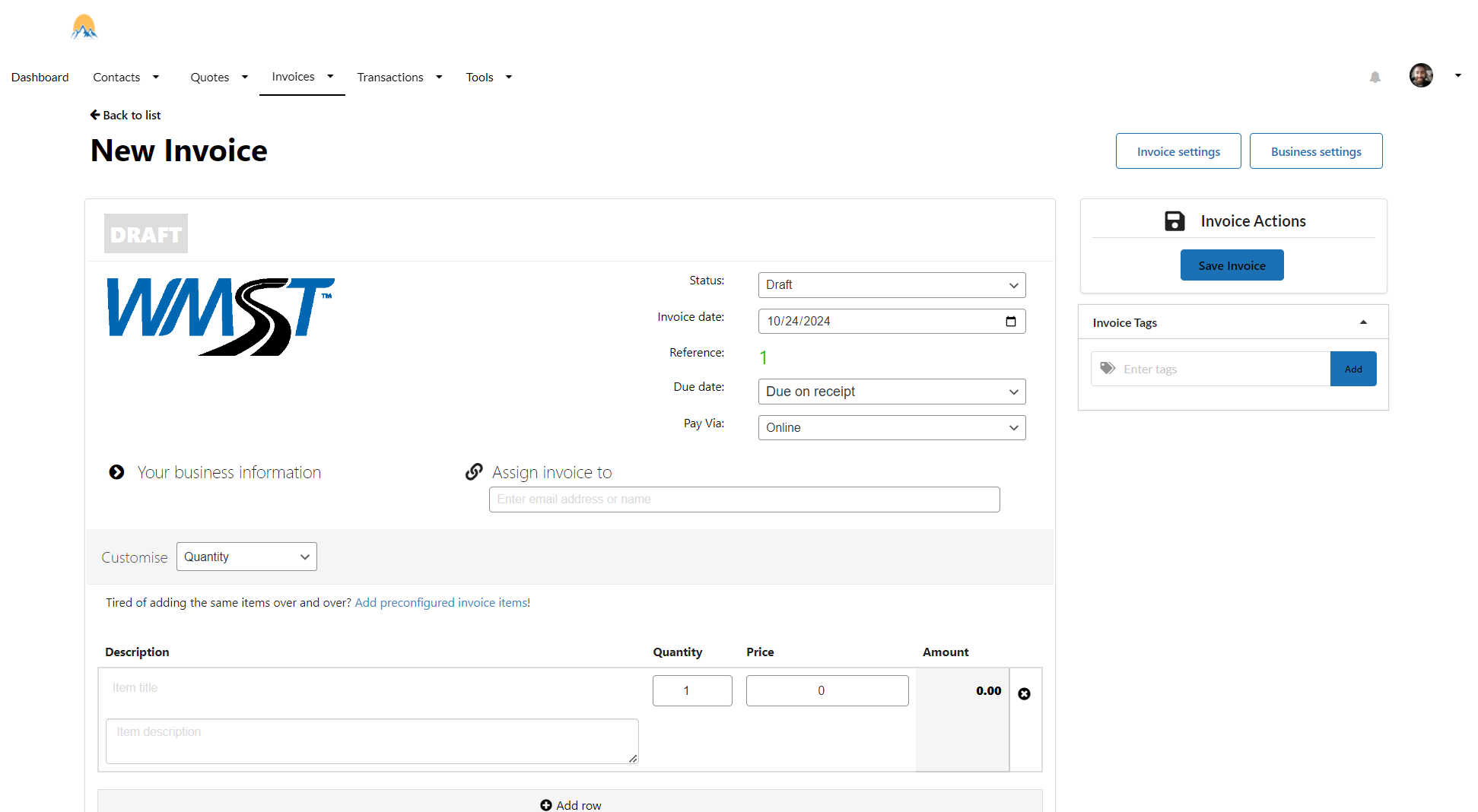Open calendar picker in invoice date field
Screen dimensions: 1478x812
[x=1010, y=321]
